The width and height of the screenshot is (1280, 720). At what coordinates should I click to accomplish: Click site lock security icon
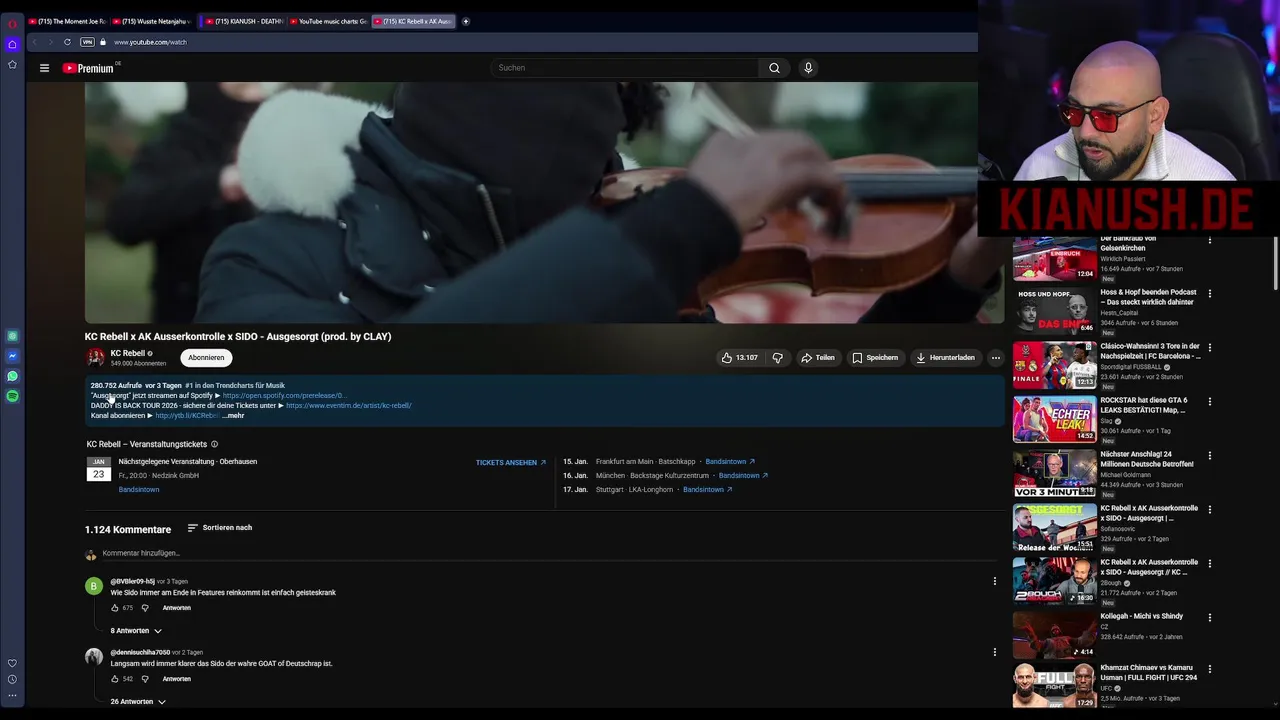pos(102,42)
